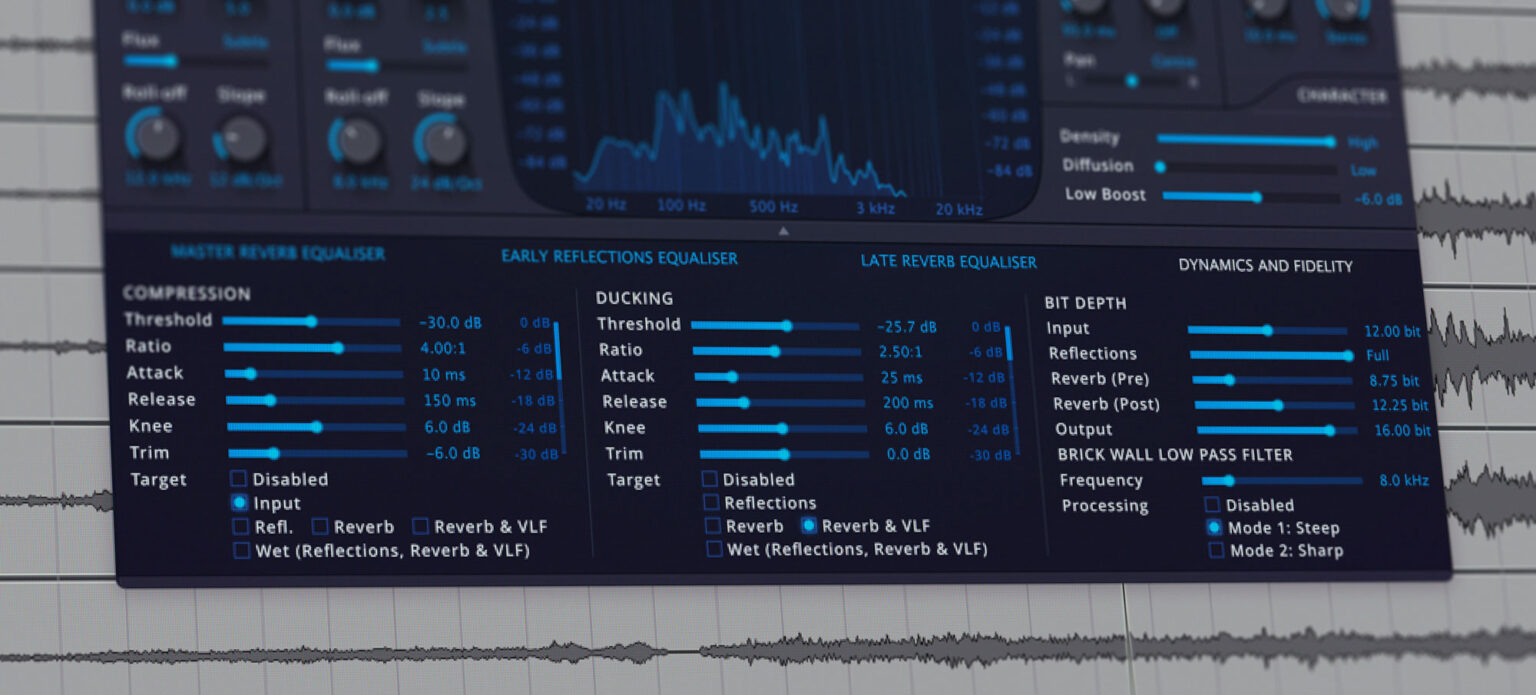Enable the Wet (Reflections, Reverb & VLF) compression target
Image resolution: width=1536 pixels, height=695 pixels.
(241, 550)
